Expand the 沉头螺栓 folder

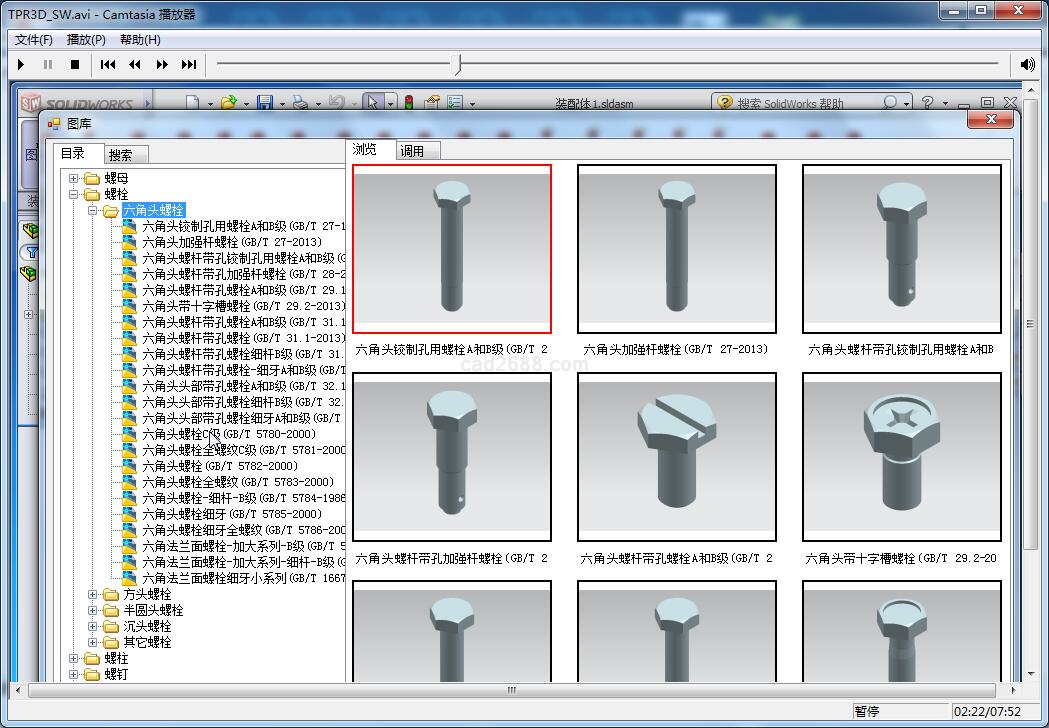pyautogui.click(x=93, y=626)
